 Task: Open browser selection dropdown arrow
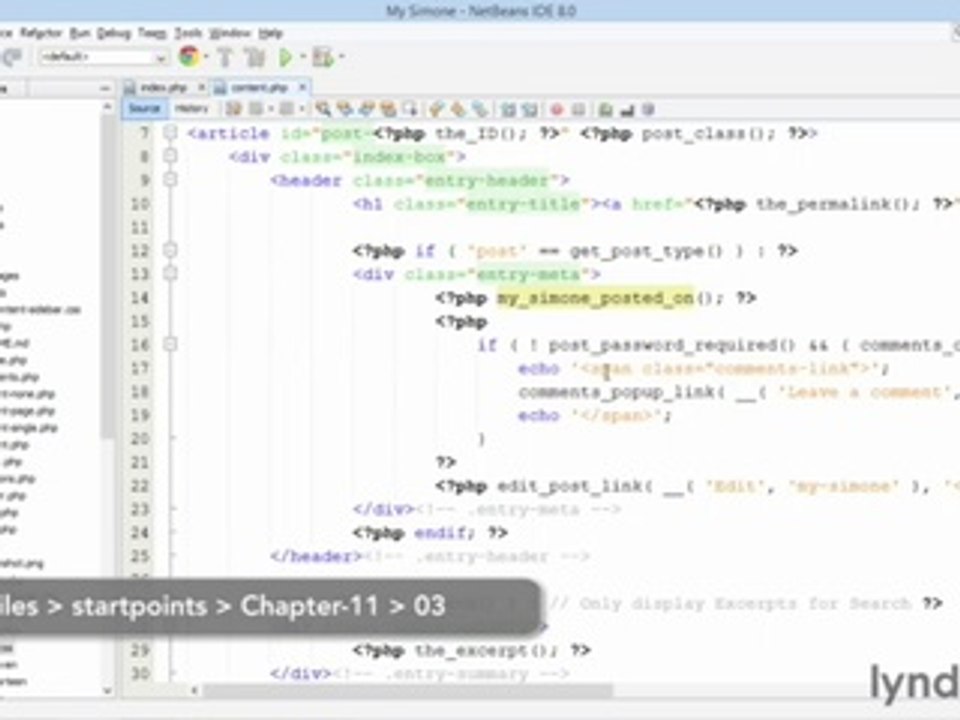tap(206, 57)
